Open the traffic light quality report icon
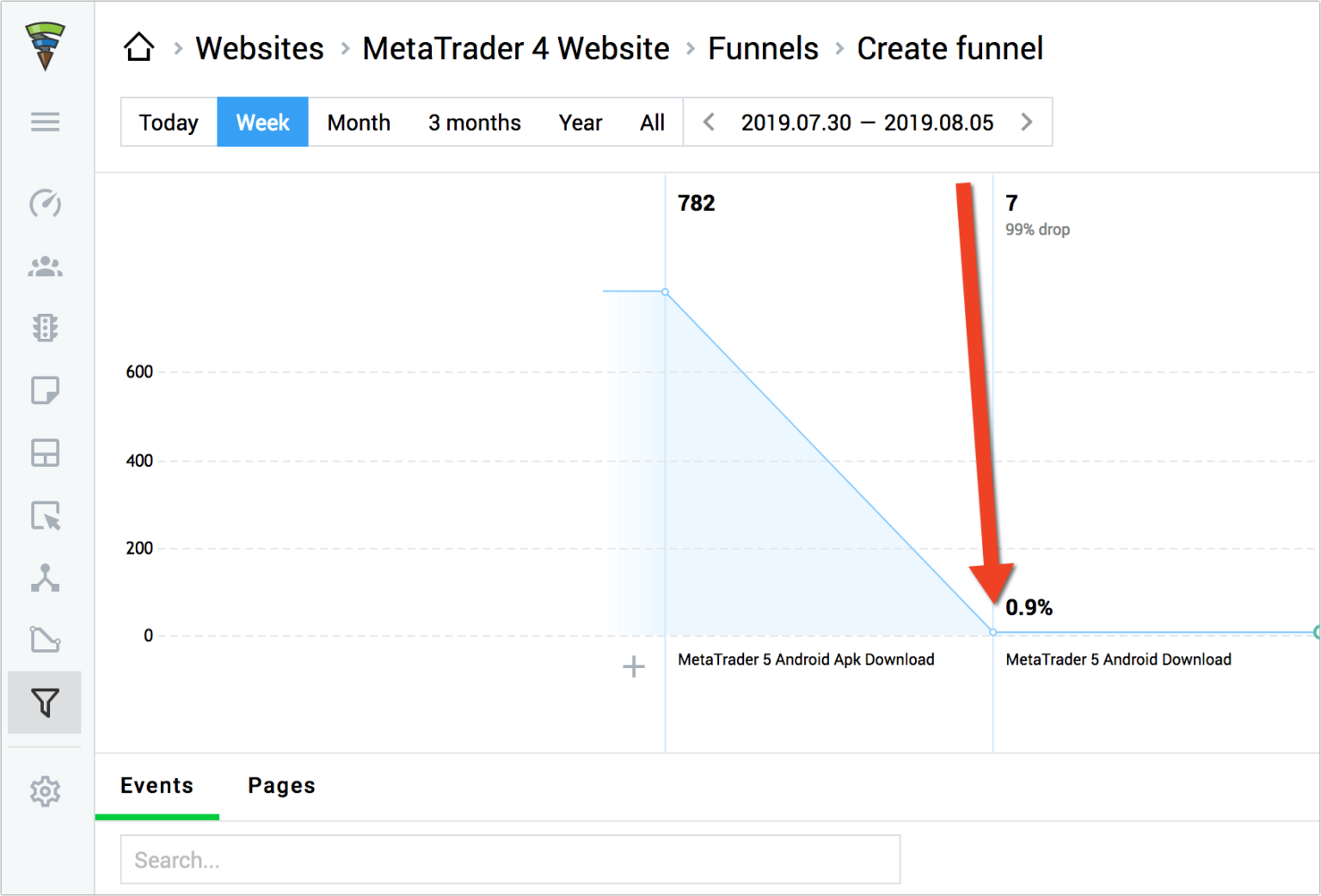 click(x=45, y=328)
